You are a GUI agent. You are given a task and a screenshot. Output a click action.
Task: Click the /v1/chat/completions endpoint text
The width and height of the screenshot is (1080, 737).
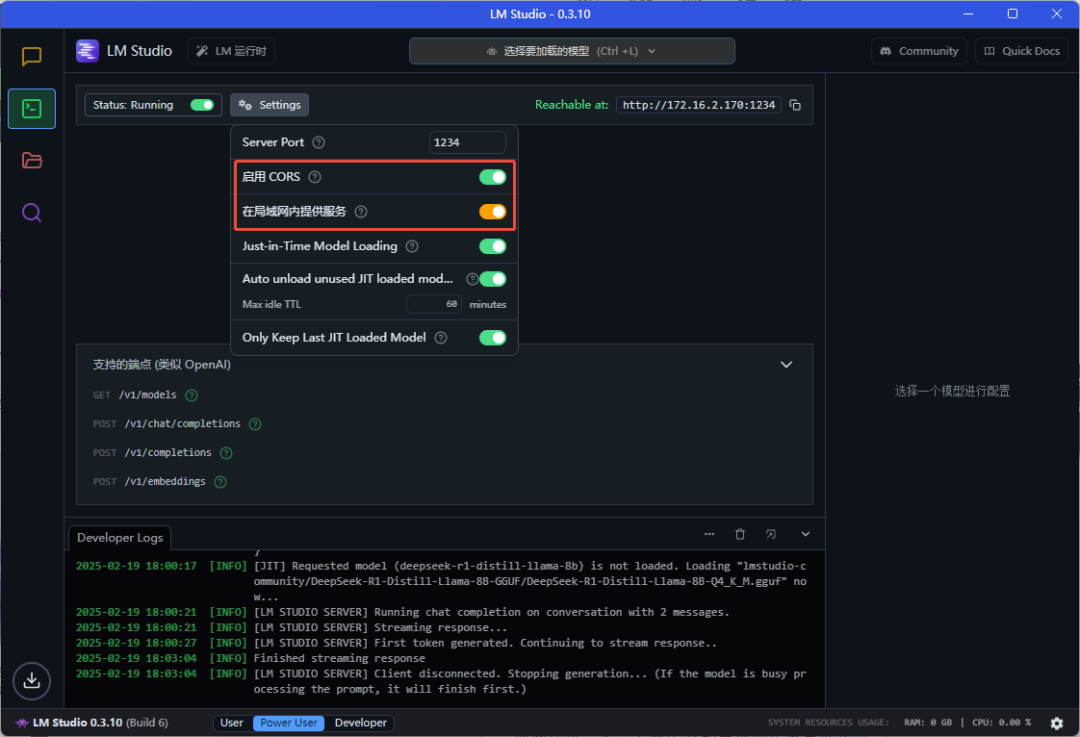point(183,424)
